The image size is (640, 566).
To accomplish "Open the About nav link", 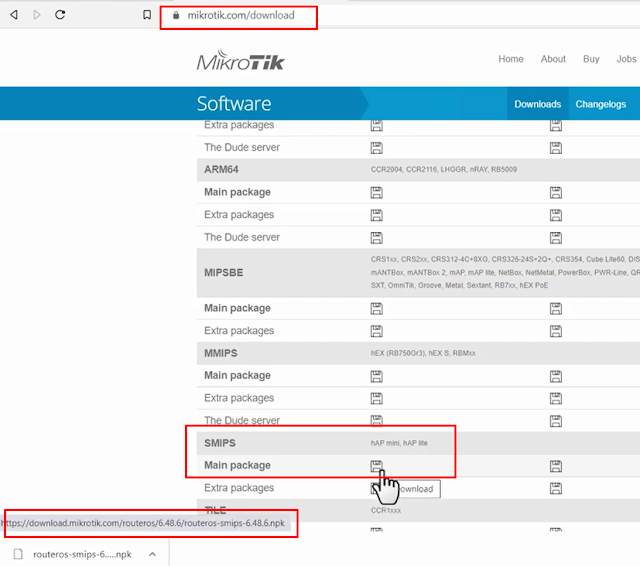I will (x=553, y=59).
